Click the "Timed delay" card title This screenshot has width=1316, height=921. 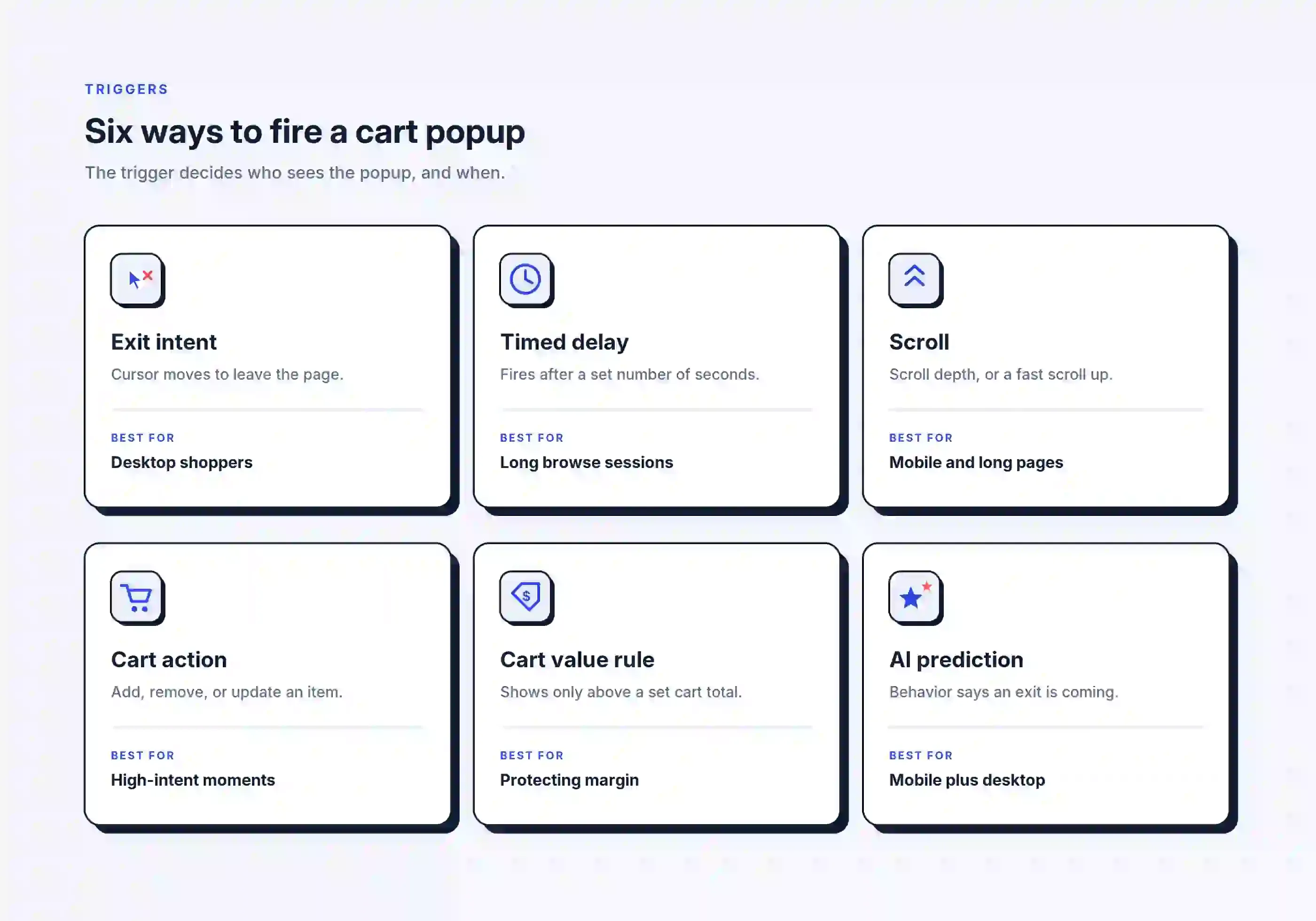click(x=564, y=342)
